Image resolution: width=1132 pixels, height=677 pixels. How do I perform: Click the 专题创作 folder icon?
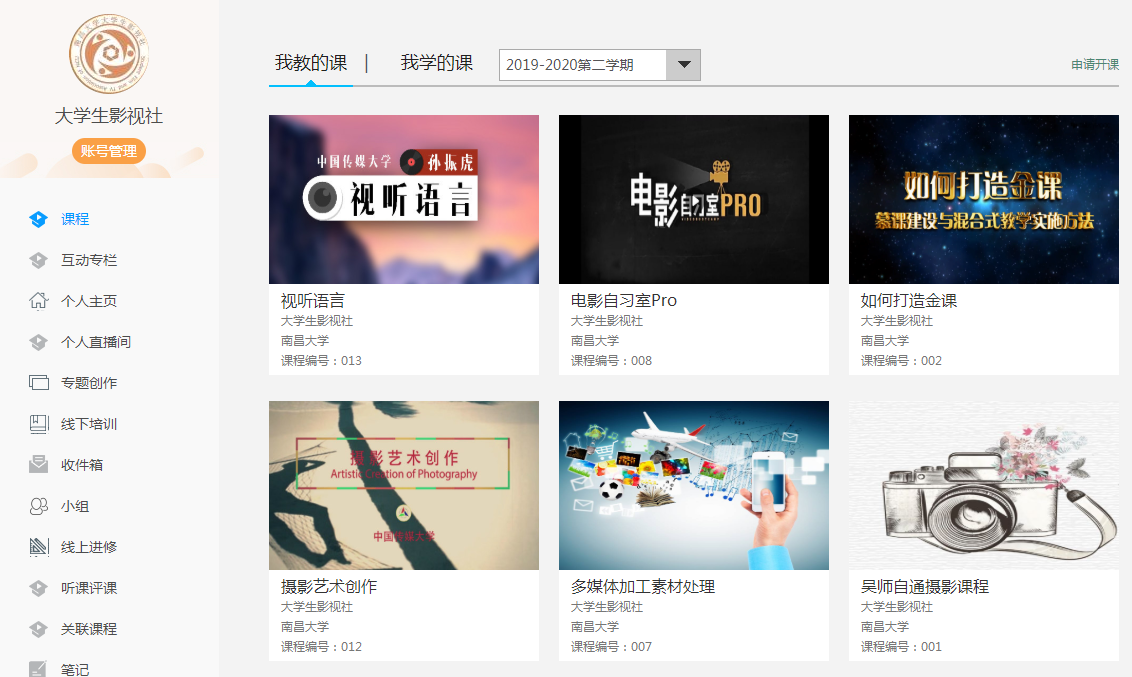[x=39, y=383]
